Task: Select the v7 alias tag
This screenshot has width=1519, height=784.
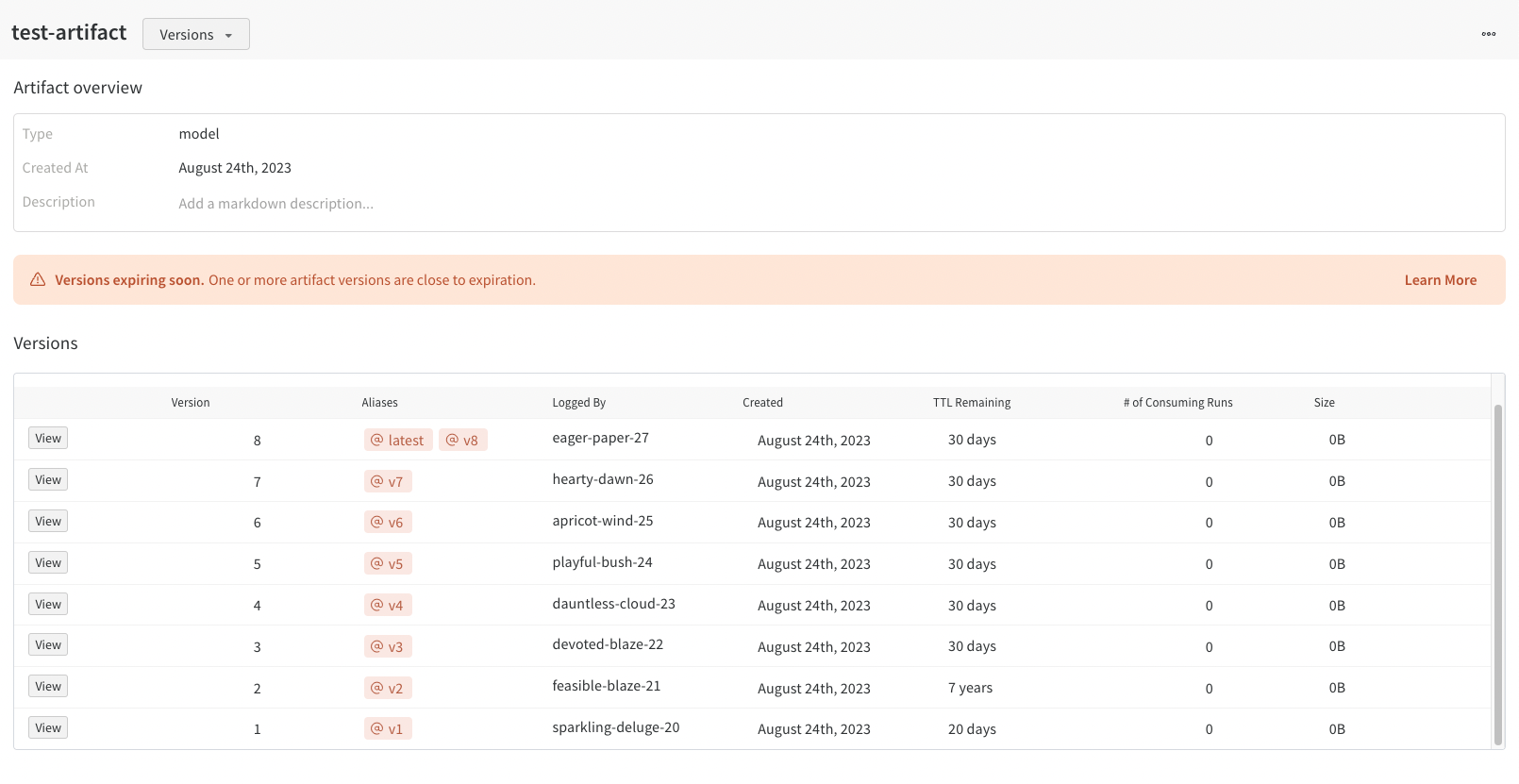Action: [x=388, y=481]
